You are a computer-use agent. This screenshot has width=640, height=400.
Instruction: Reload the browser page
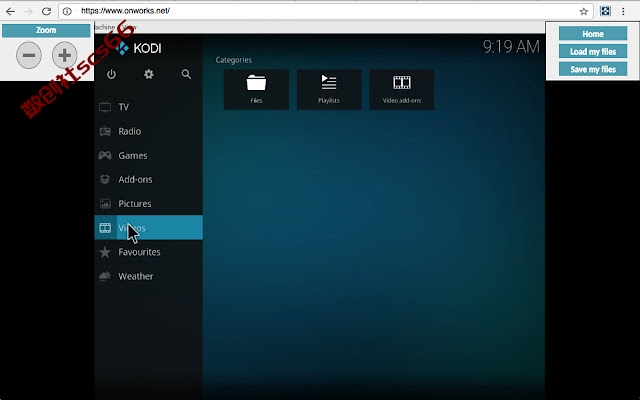[x=47, y=11]
